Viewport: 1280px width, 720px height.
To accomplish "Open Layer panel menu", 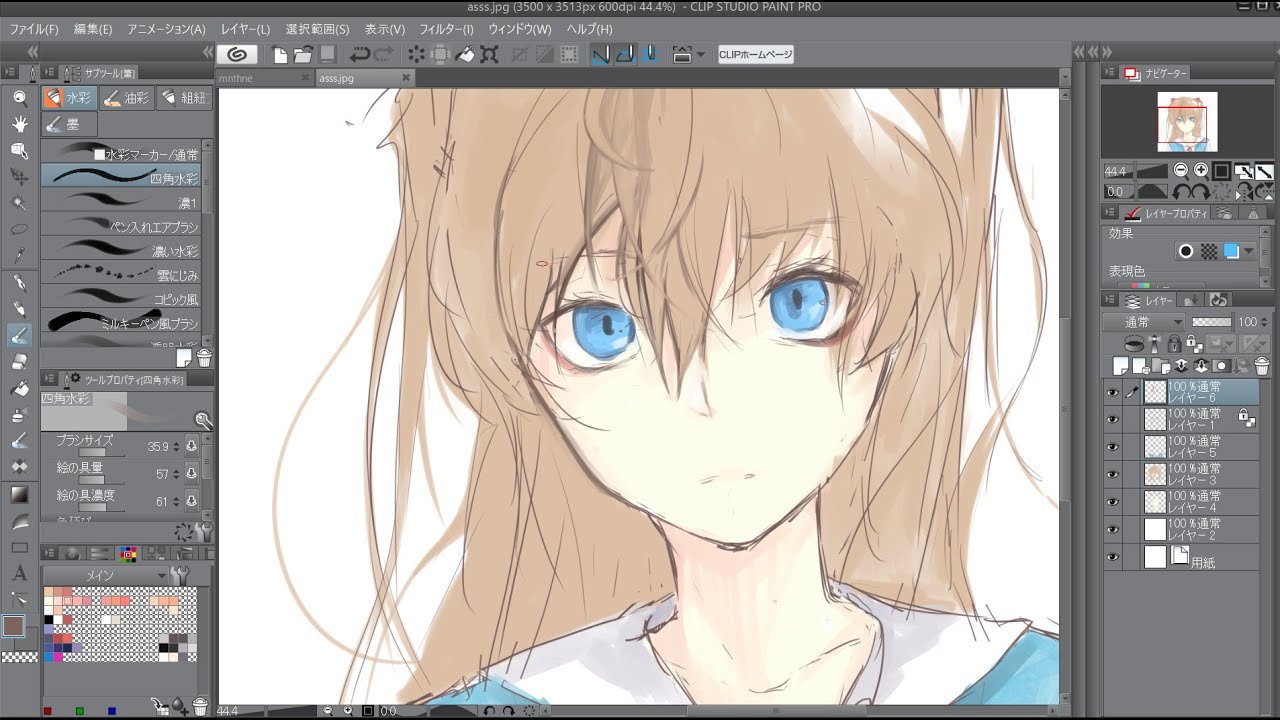I will point(1108,300).
